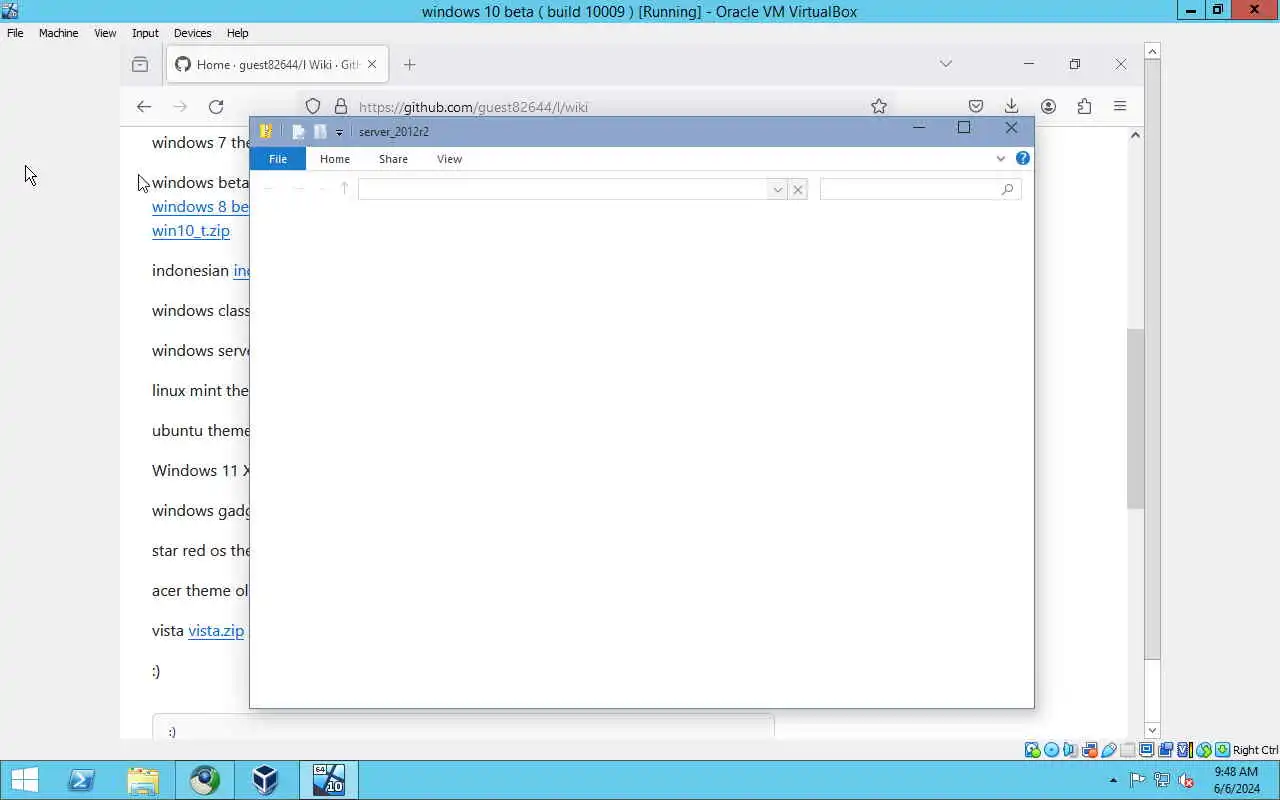The image size is (1280, 800).
Task: Click the New folder icon in Explorer title bar
Action: (320, 131)
